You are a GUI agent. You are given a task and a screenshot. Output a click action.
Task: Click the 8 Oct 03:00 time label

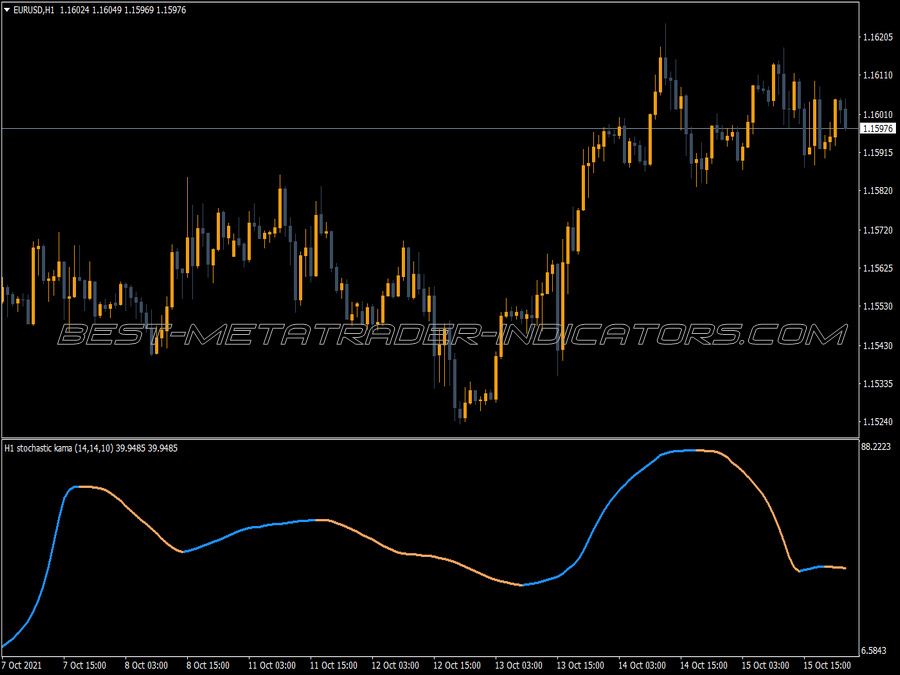click(146, 665)
